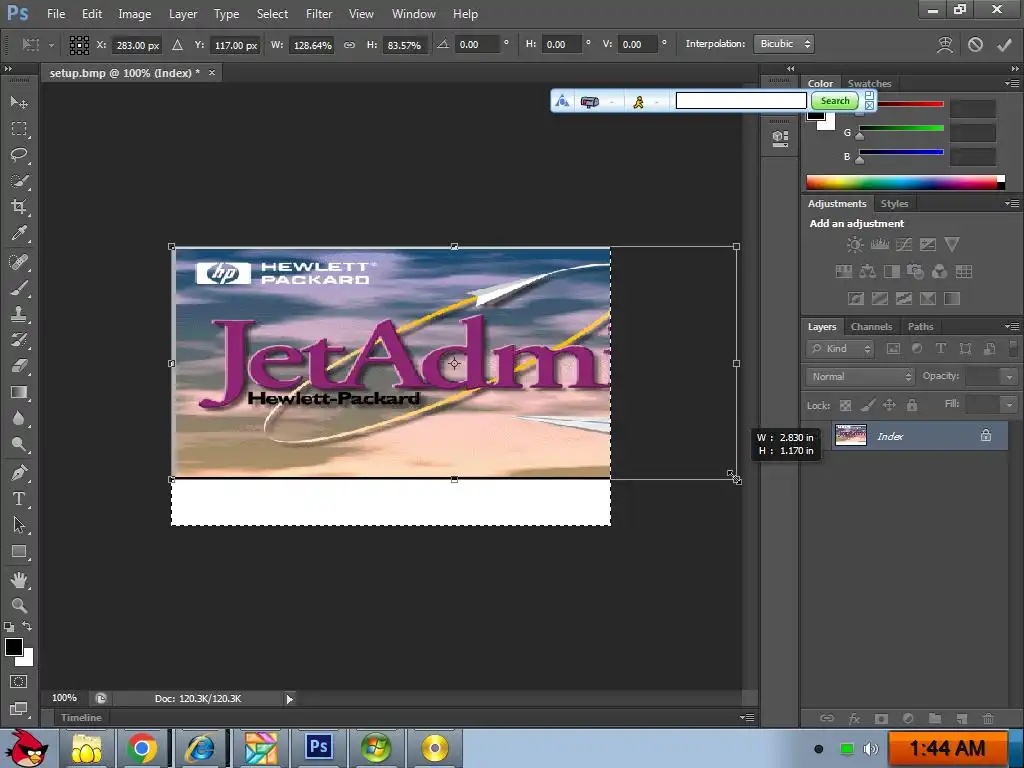
Task: Select the History Brush tool
Action: (x=19, y=340)
